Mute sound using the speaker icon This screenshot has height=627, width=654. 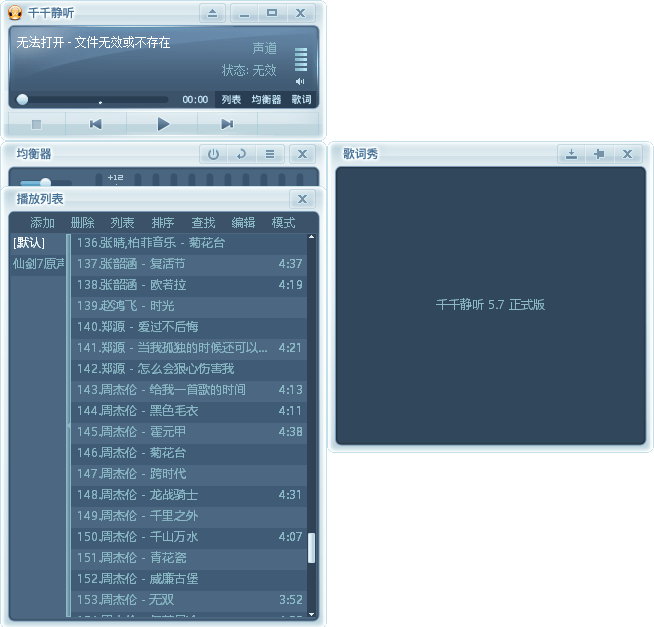pyautogui.click(x=300, y=81)
